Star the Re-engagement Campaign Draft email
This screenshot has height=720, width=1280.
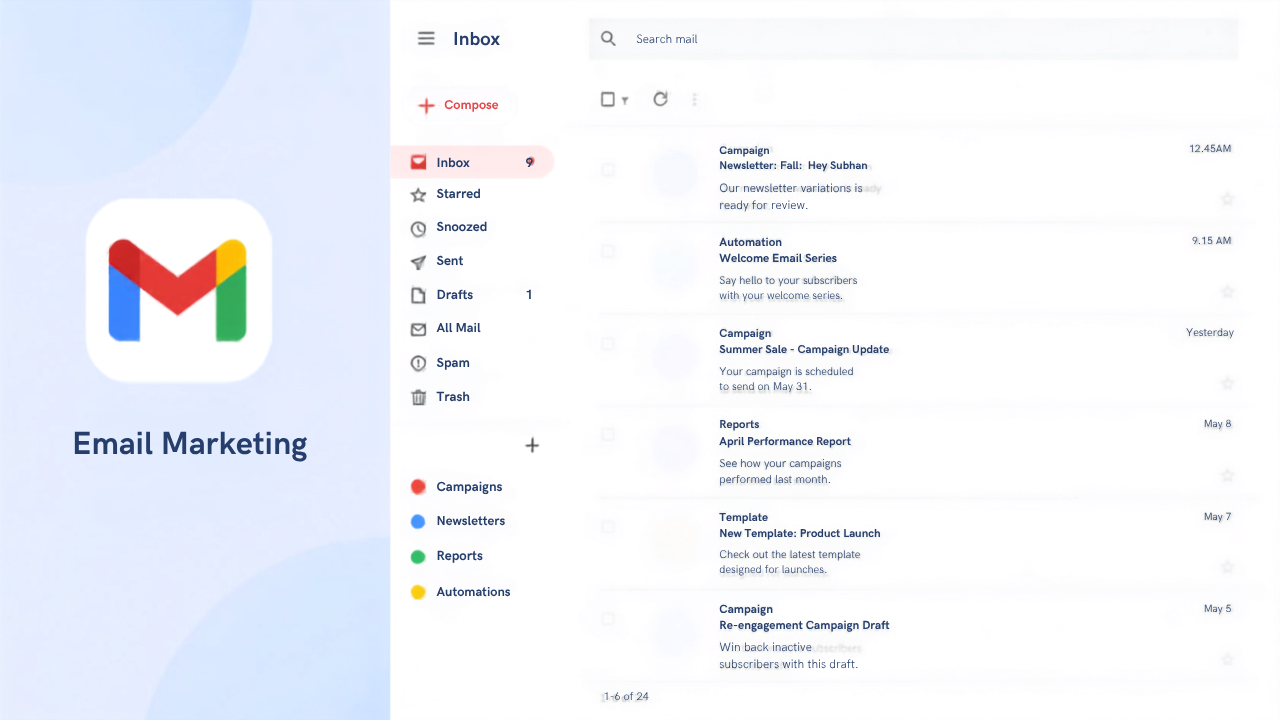pos(1227,660)
